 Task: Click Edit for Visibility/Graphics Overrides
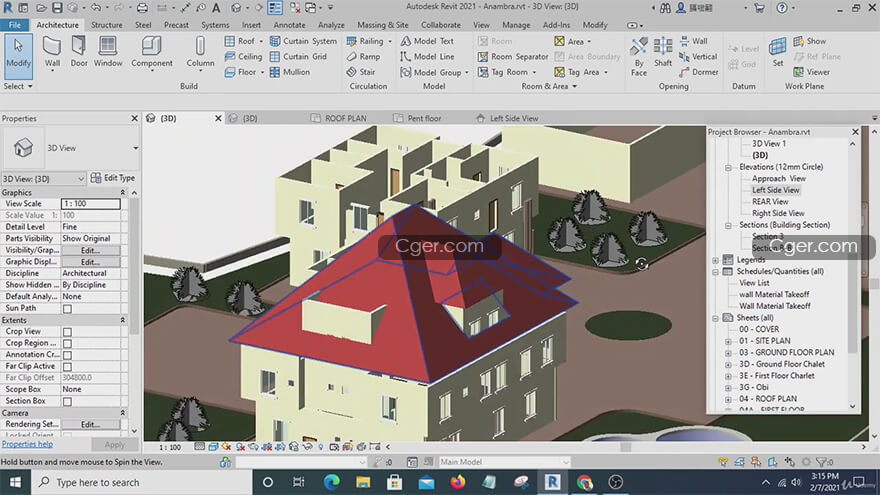coord(90,250)
